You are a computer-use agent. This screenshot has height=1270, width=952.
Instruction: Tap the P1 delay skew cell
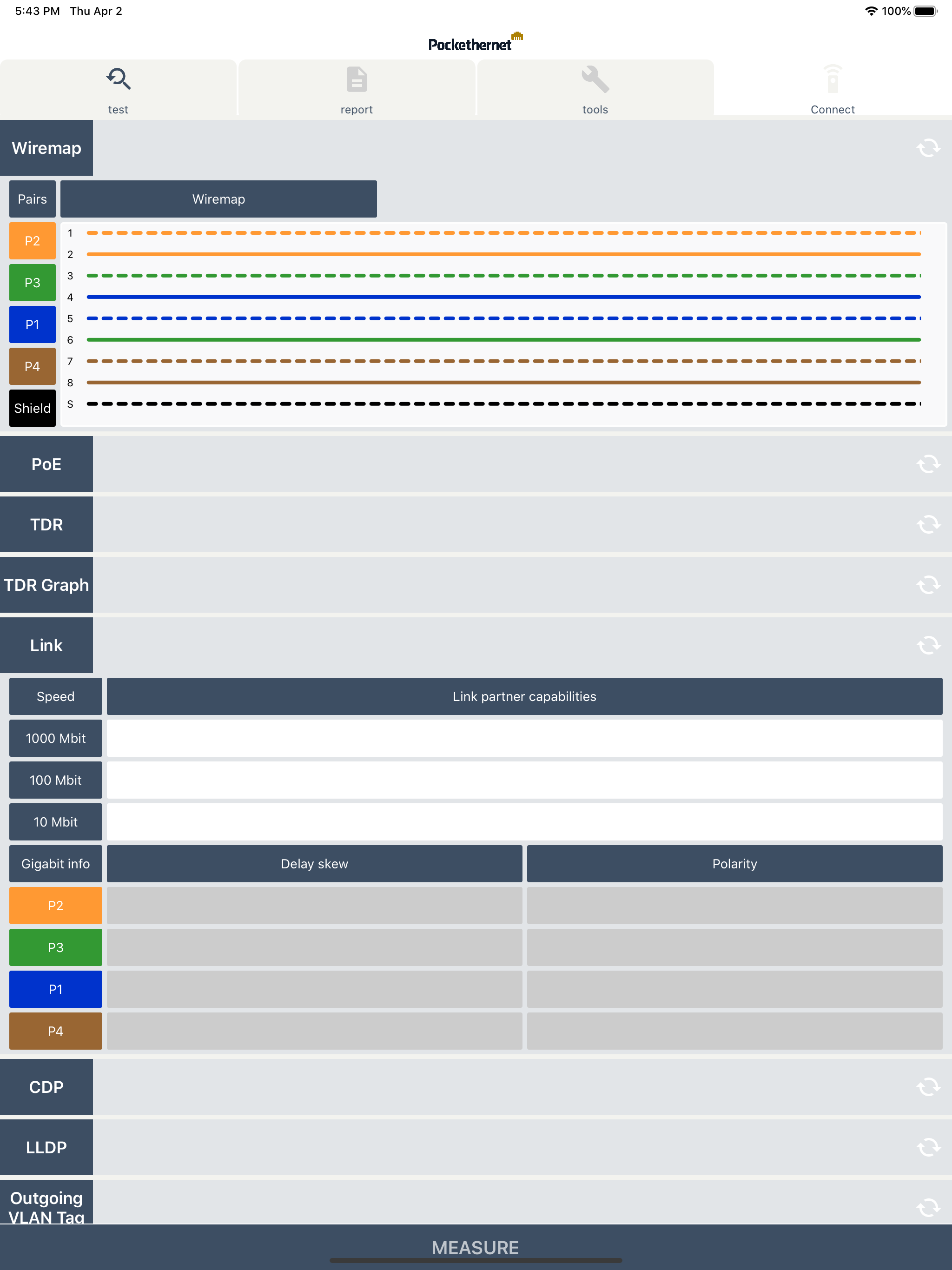coord(315,989)
